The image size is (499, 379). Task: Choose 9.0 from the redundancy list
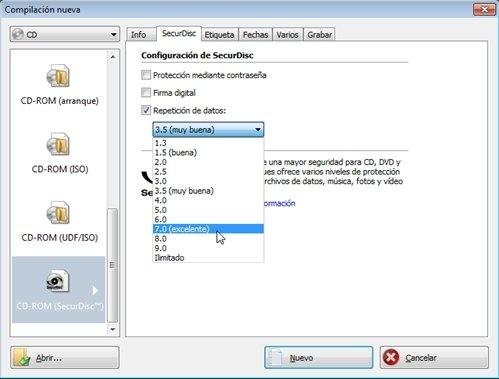pos(208,248)
